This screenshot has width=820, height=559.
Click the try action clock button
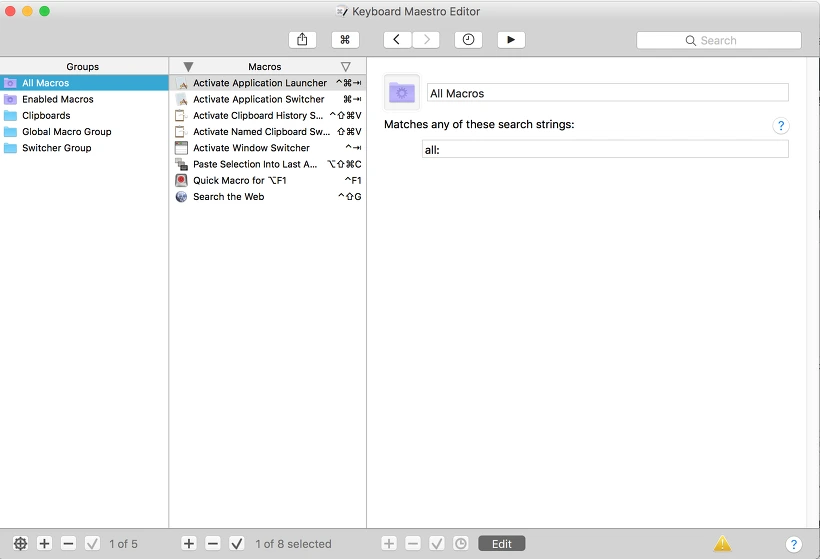click(461, 544)
